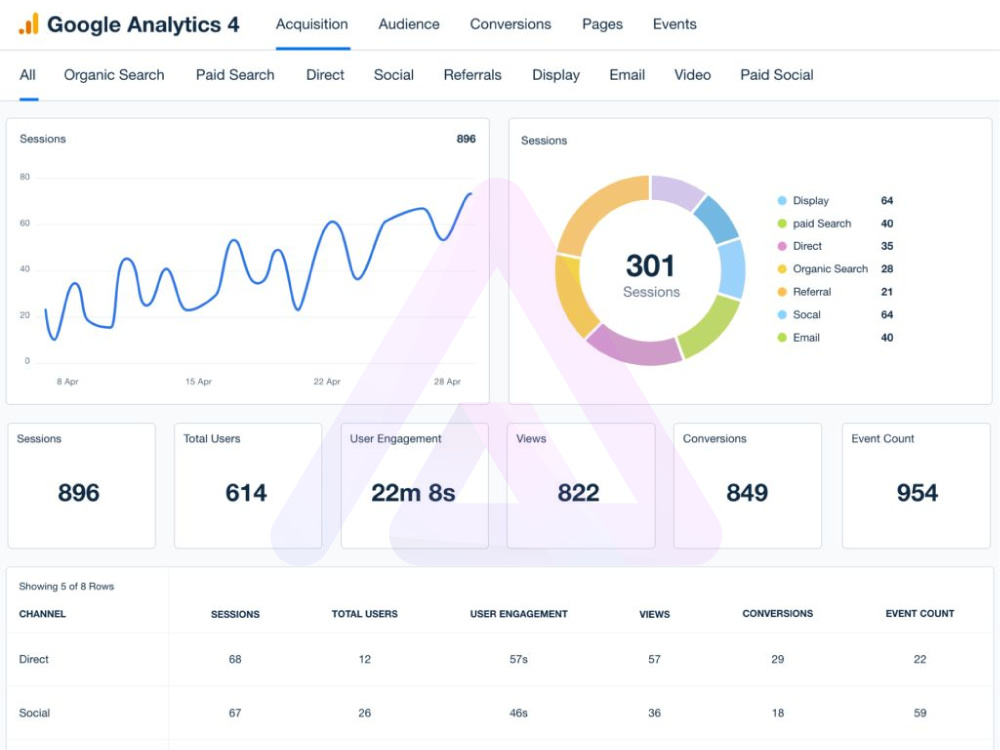Image resolution: width=1000 pixels, height=750 pixels.
Task: Select the Total Users 614 card
Action: tap(248, 486)
